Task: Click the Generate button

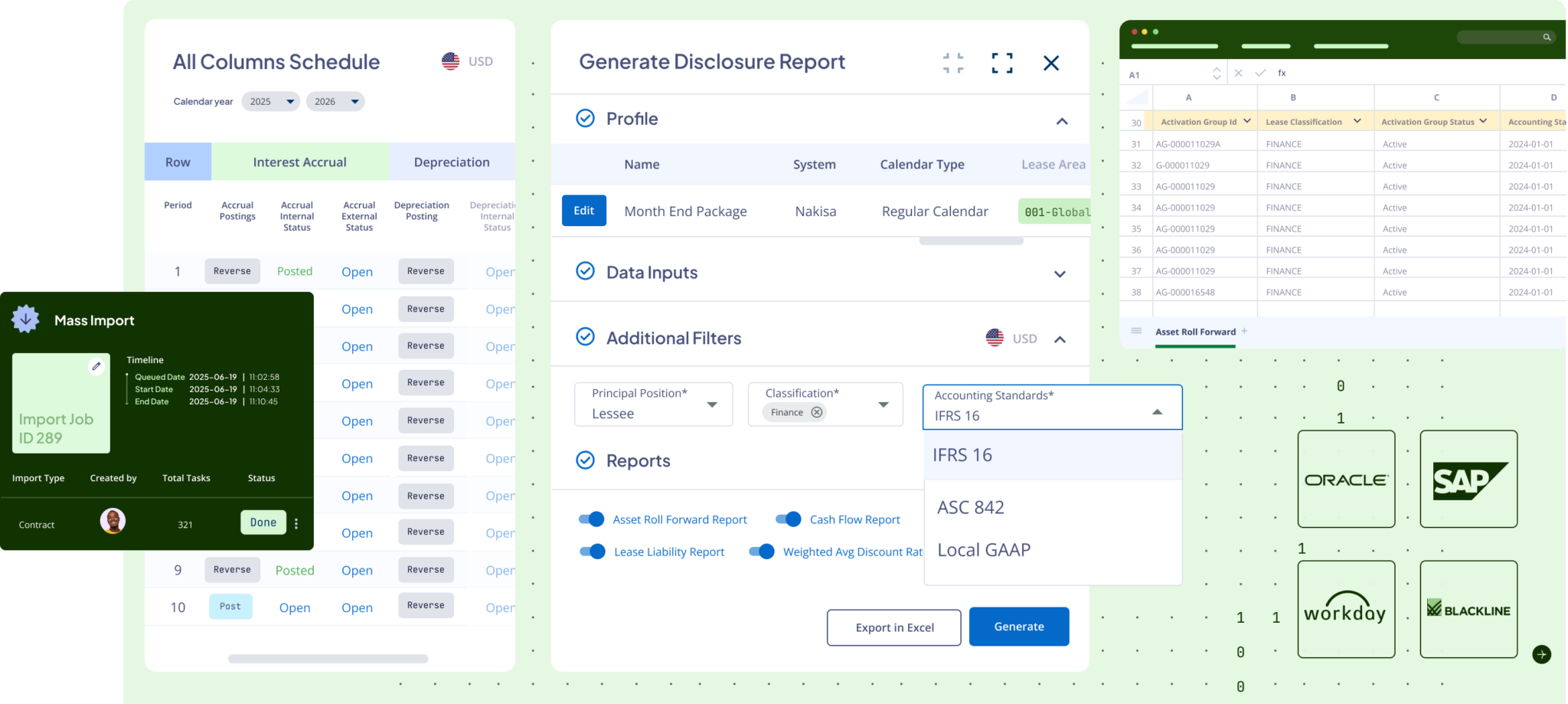Action: pos(1018,627)
